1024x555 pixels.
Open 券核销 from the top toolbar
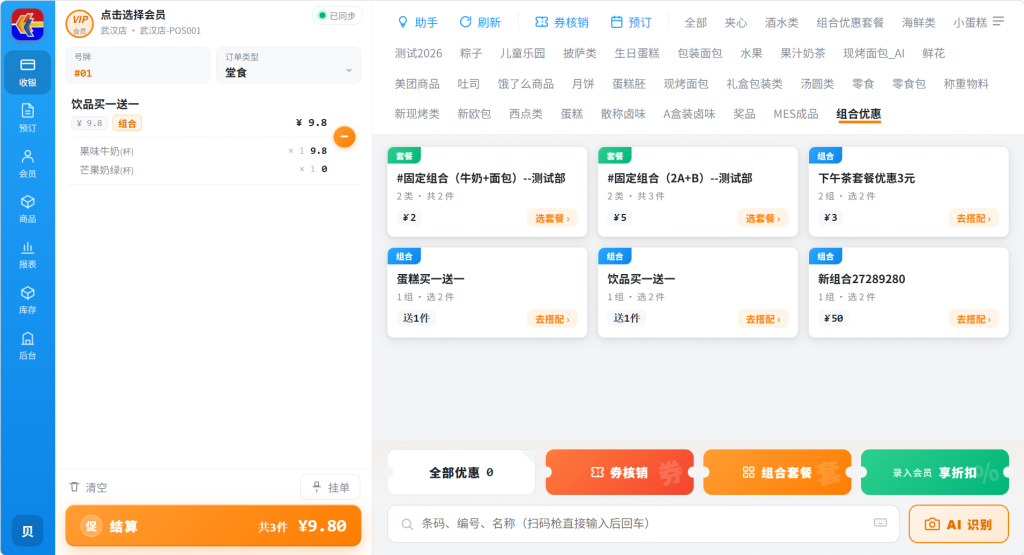pos(562,22)
